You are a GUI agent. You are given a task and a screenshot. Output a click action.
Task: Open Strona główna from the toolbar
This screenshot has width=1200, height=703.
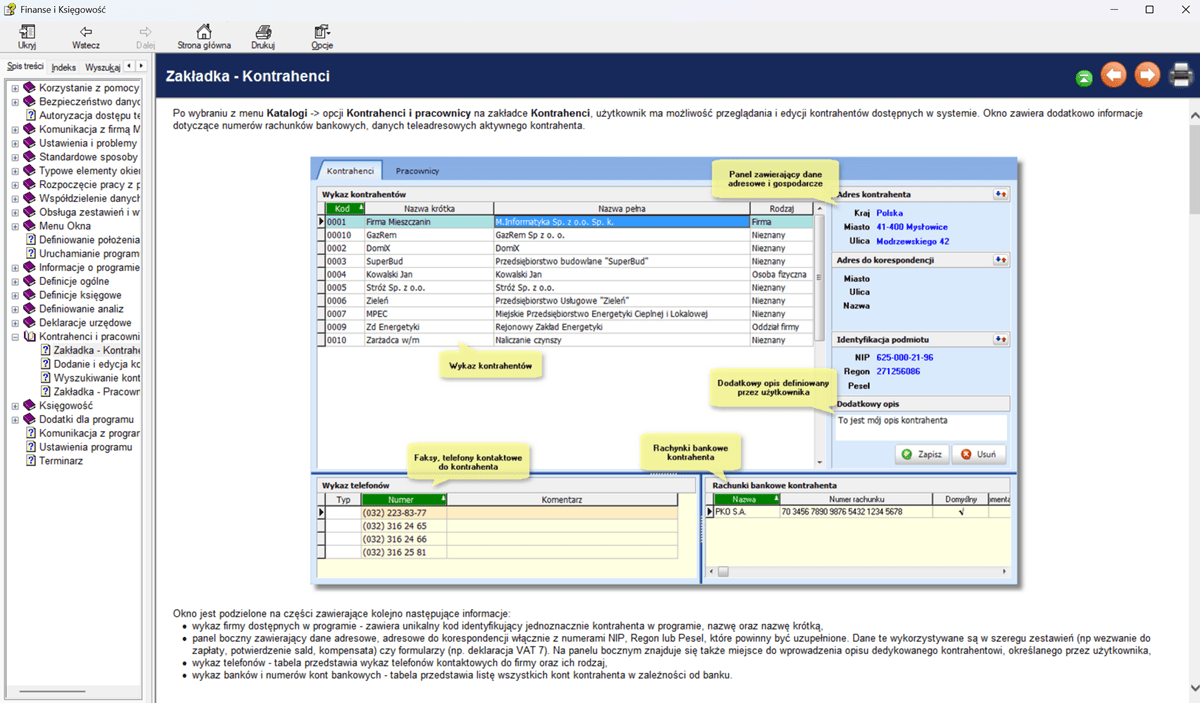click(x=204, y=37)
